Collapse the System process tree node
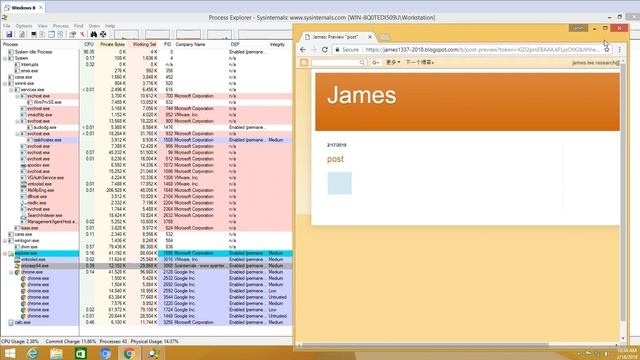640x360 pixels. (x=5, y=58)
